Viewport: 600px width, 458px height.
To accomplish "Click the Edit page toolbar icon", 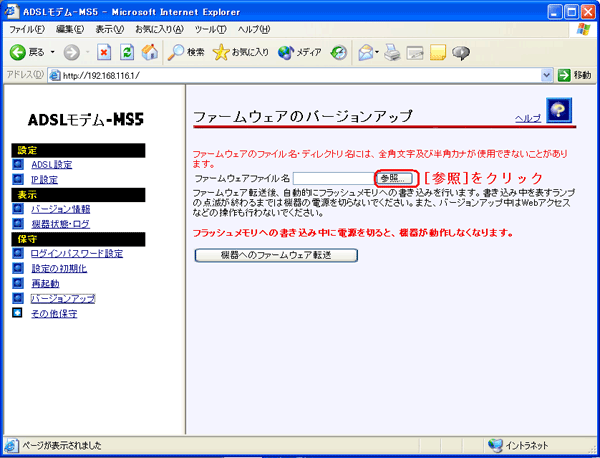I will 415,53.
